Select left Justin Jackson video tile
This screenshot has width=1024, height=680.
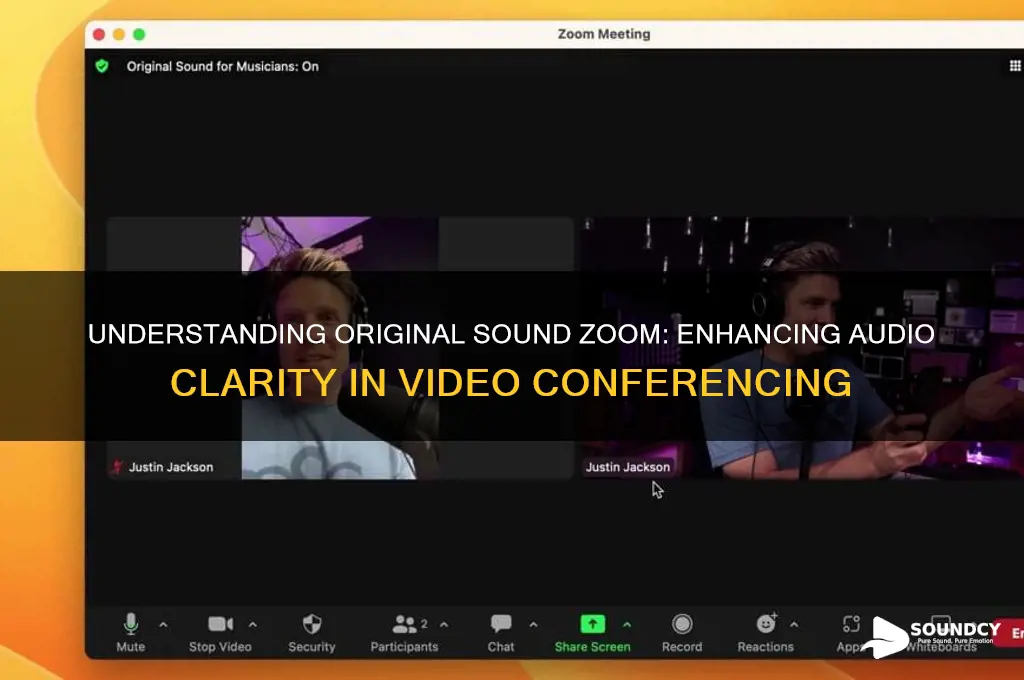[340, 348]
